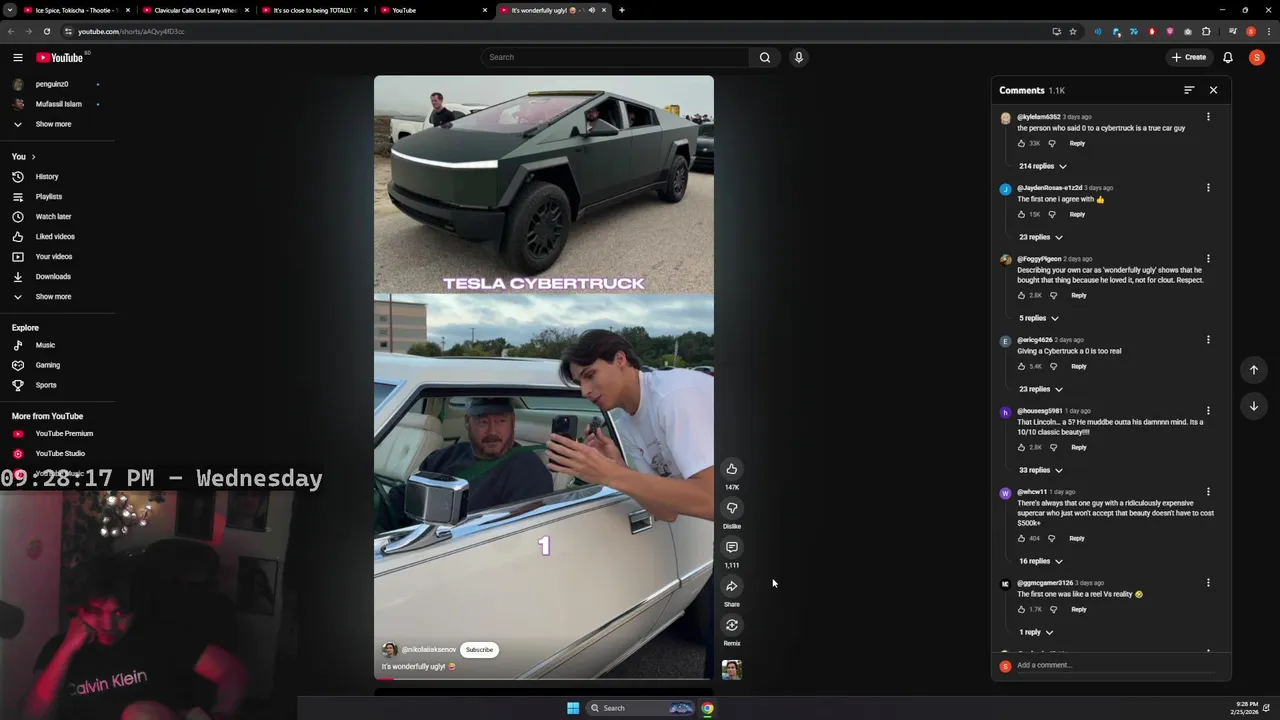The width and height of the screenshot is (1280, 720).
Task: Start voice search with the microphone
Action: coord(798,57)
